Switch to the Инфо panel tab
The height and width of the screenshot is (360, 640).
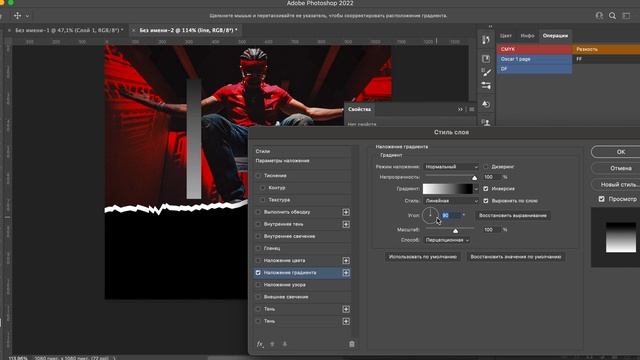(527, 36)
